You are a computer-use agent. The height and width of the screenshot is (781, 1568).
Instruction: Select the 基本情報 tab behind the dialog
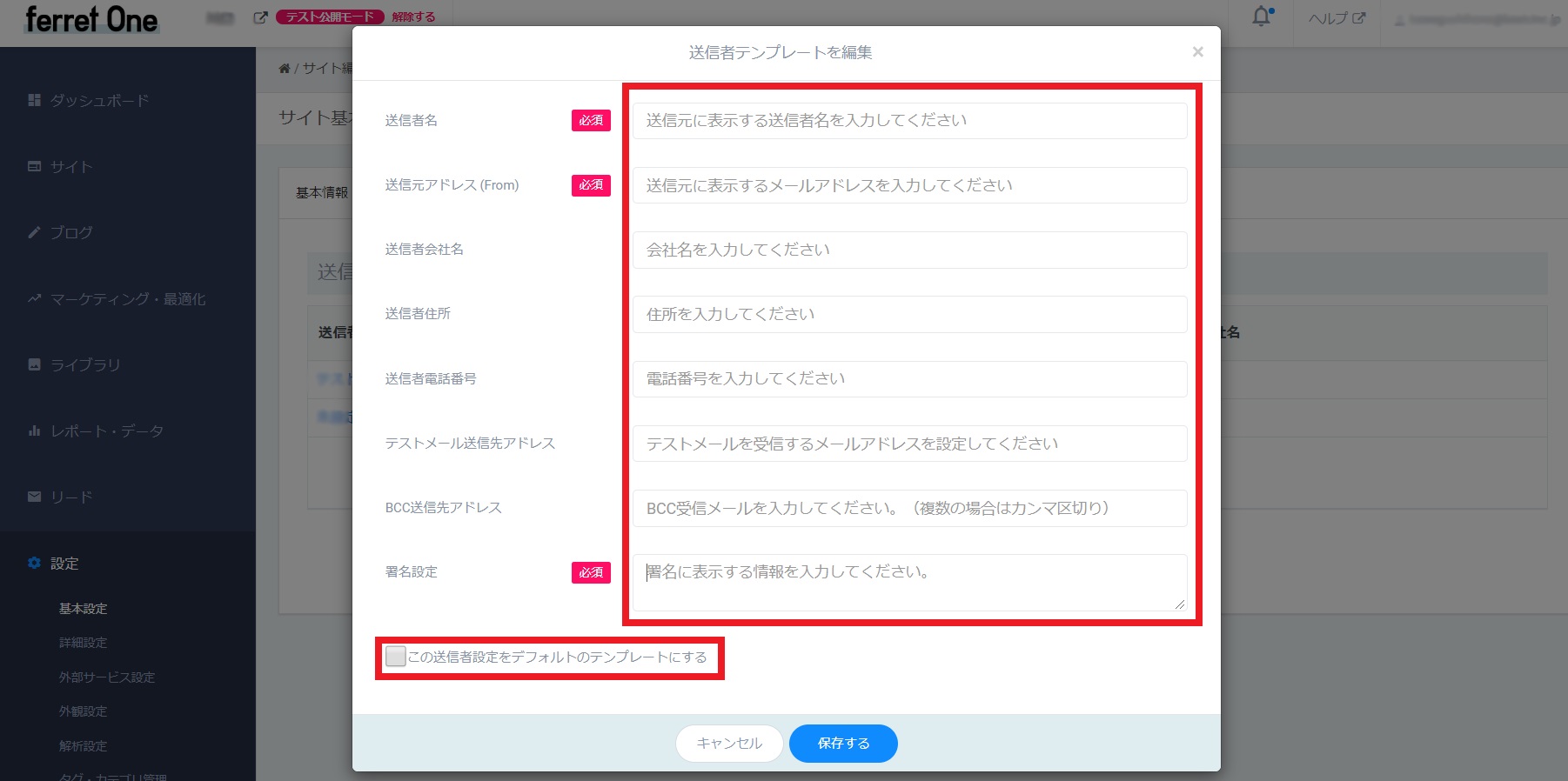322,193
